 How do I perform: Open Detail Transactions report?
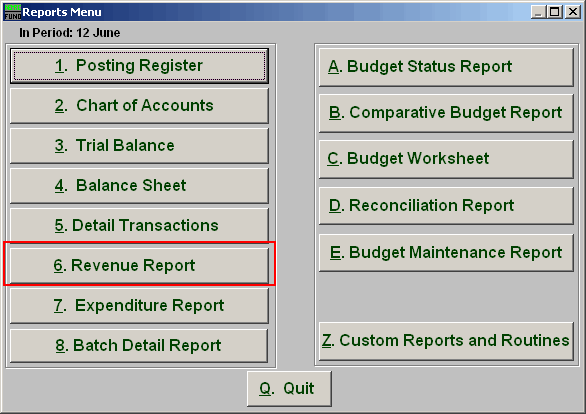(x=139, y=225)
